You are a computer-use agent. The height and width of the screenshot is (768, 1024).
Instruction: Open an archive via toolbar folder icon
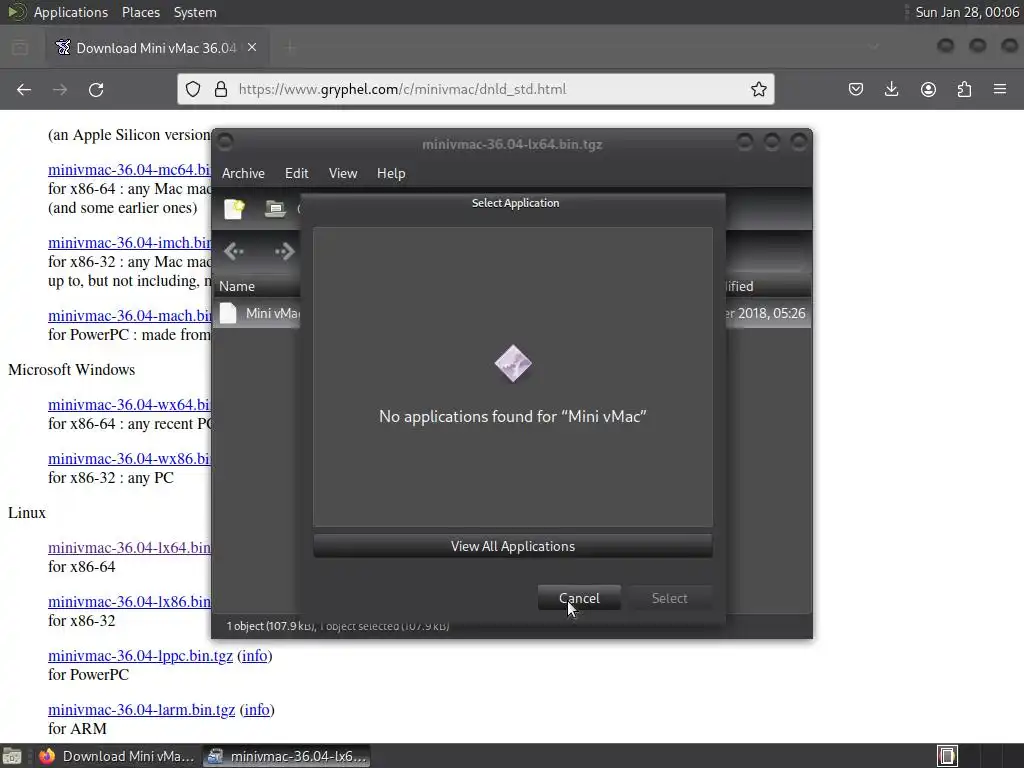(x=275, y=209)
